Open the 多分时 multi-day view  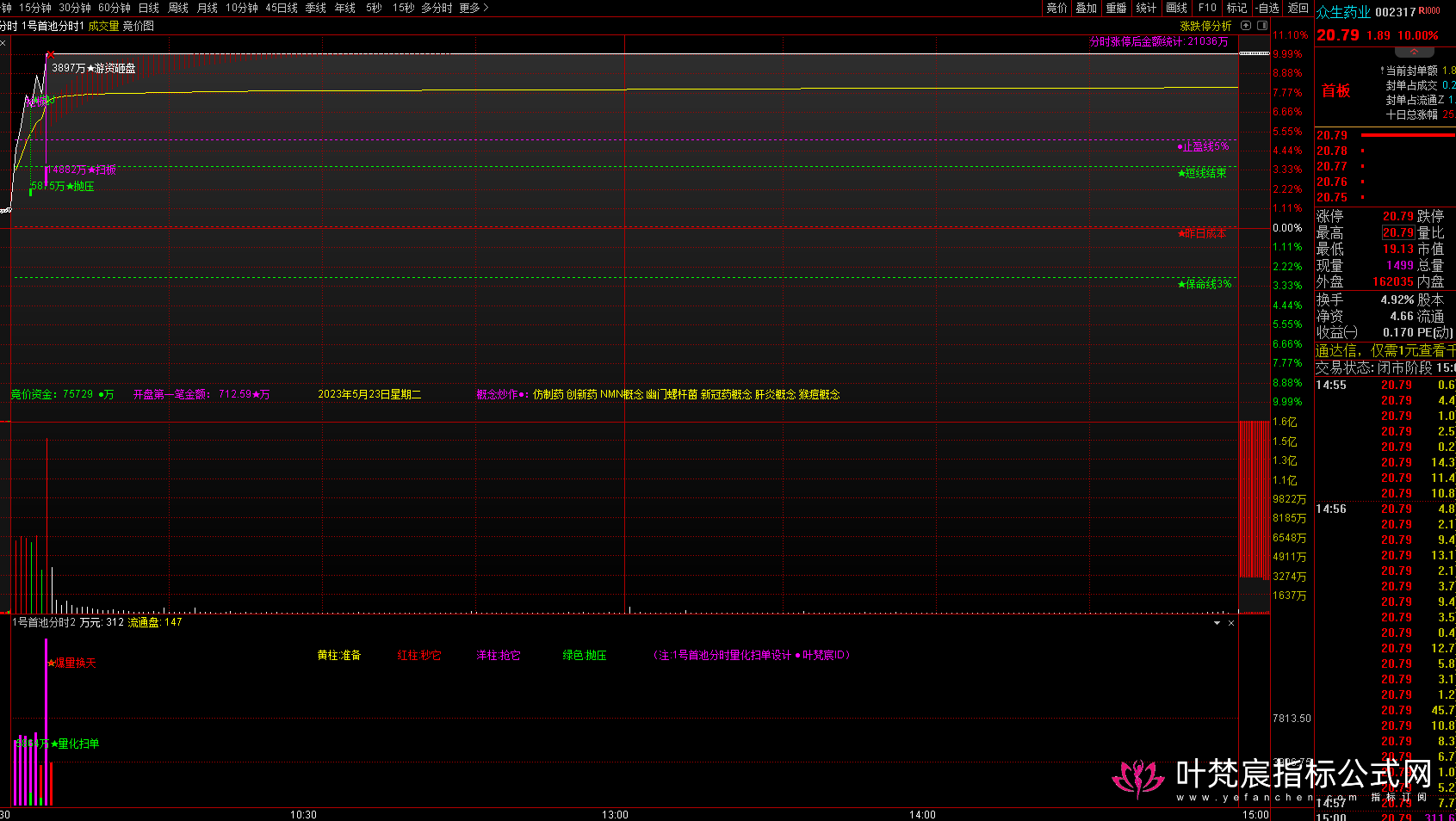tap(437, 8)
